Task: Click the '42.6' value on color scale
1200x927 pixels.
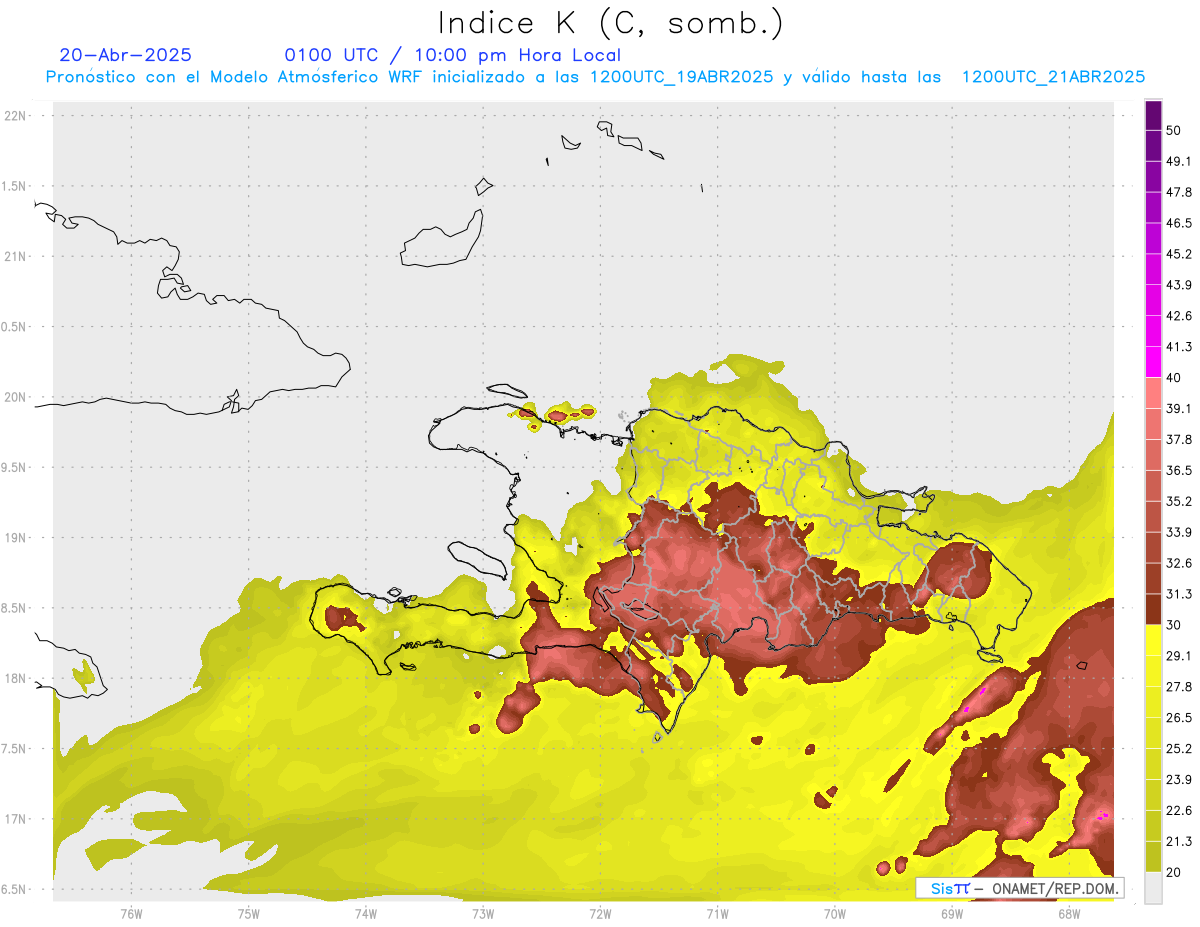Action: 1178,316
